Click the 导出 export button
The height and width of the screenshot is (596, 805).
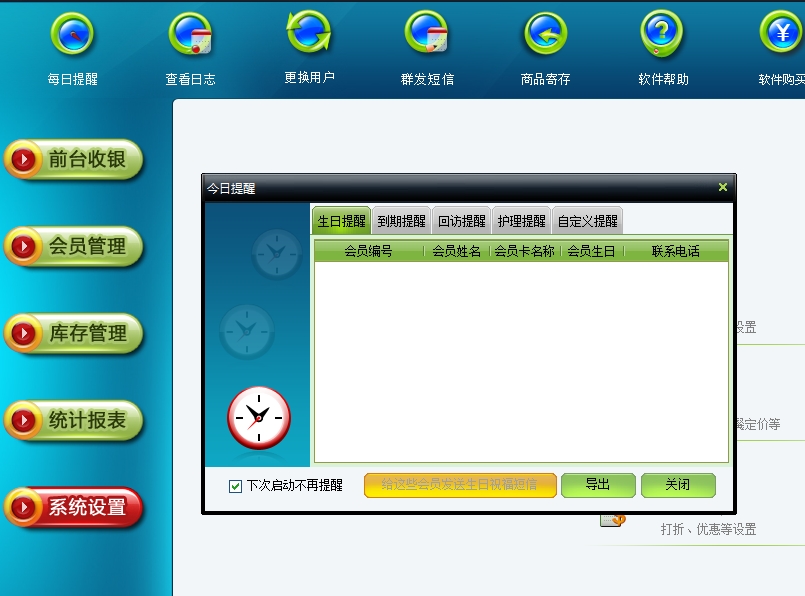click(x=598, y=485)
